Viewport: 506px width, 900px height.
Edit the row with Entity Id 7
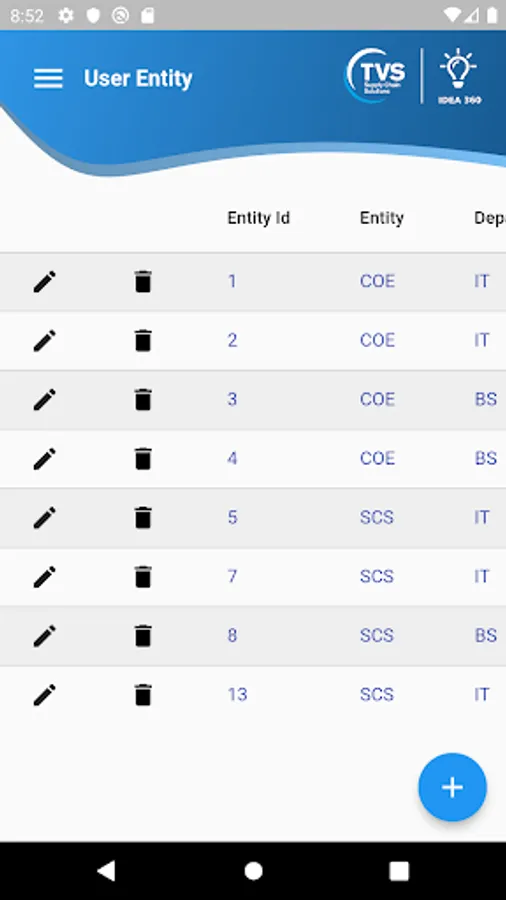point(45,577)
